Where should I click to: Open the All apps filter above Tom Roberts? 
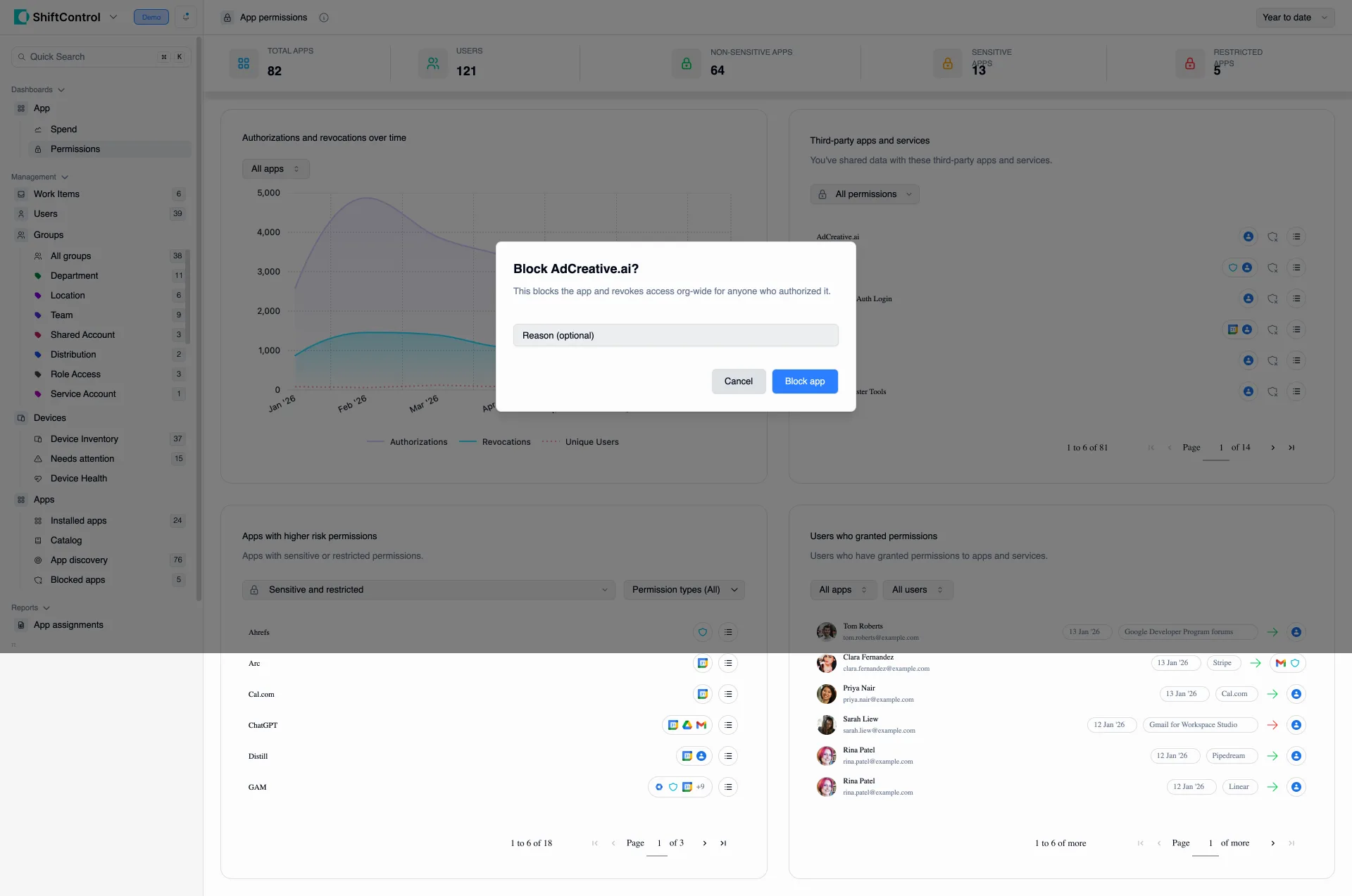844,590
